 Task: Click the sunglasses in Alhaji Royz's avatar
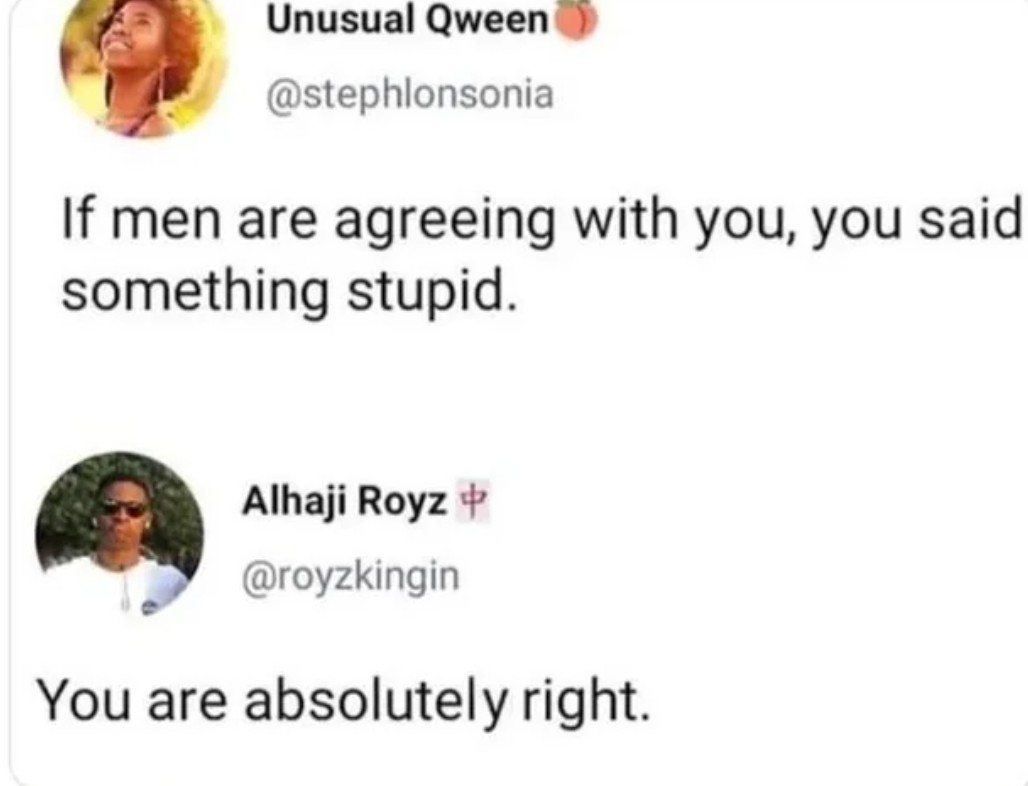tap(122, 509)
